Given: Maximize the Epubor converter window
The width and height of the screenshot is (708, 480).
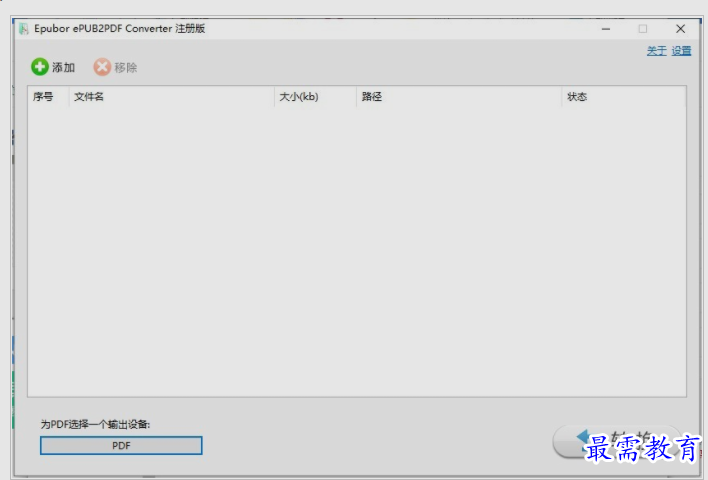Looking at the screenshot, I should 643,29.
